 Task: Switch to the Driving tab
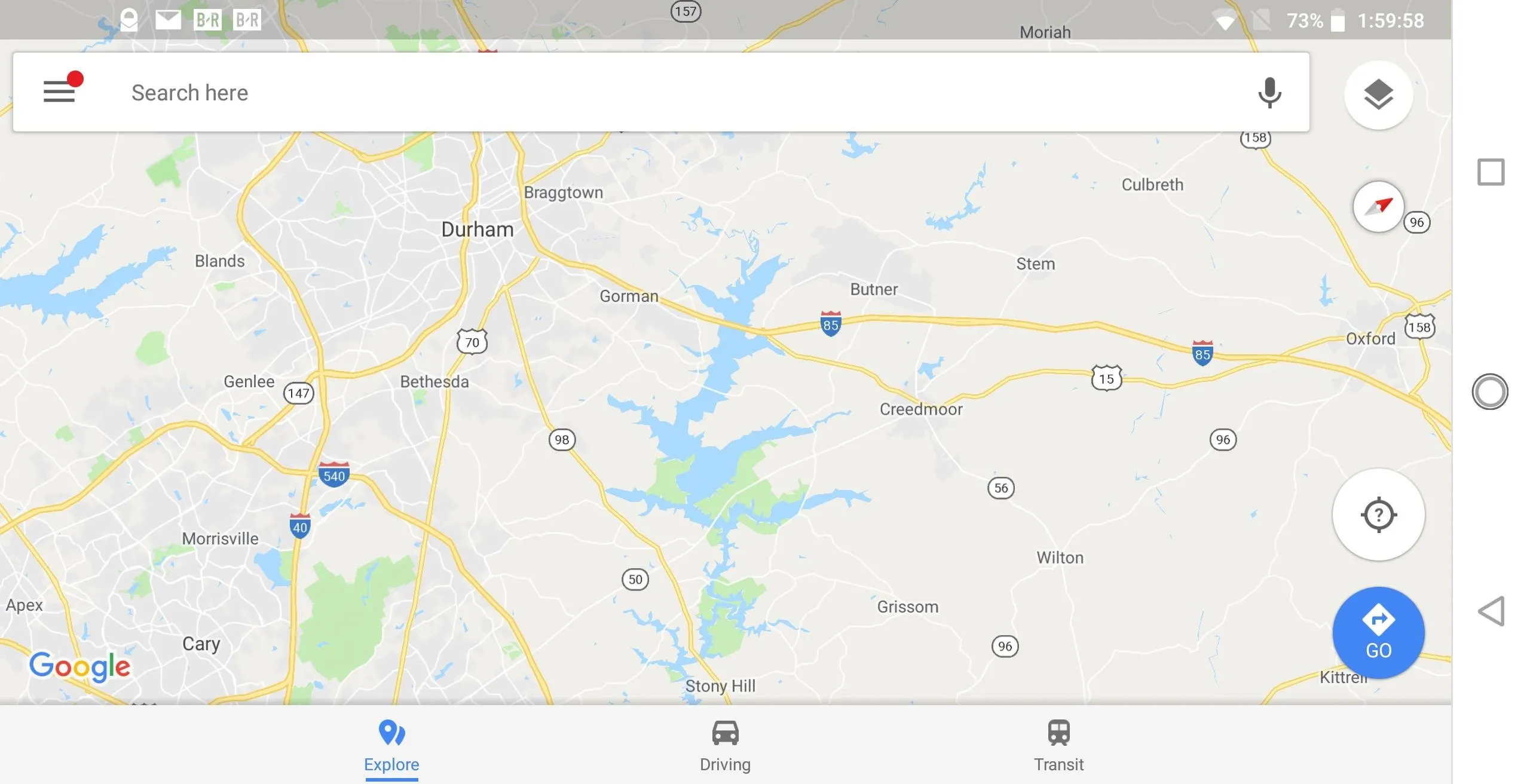click(x=725, y=747)
